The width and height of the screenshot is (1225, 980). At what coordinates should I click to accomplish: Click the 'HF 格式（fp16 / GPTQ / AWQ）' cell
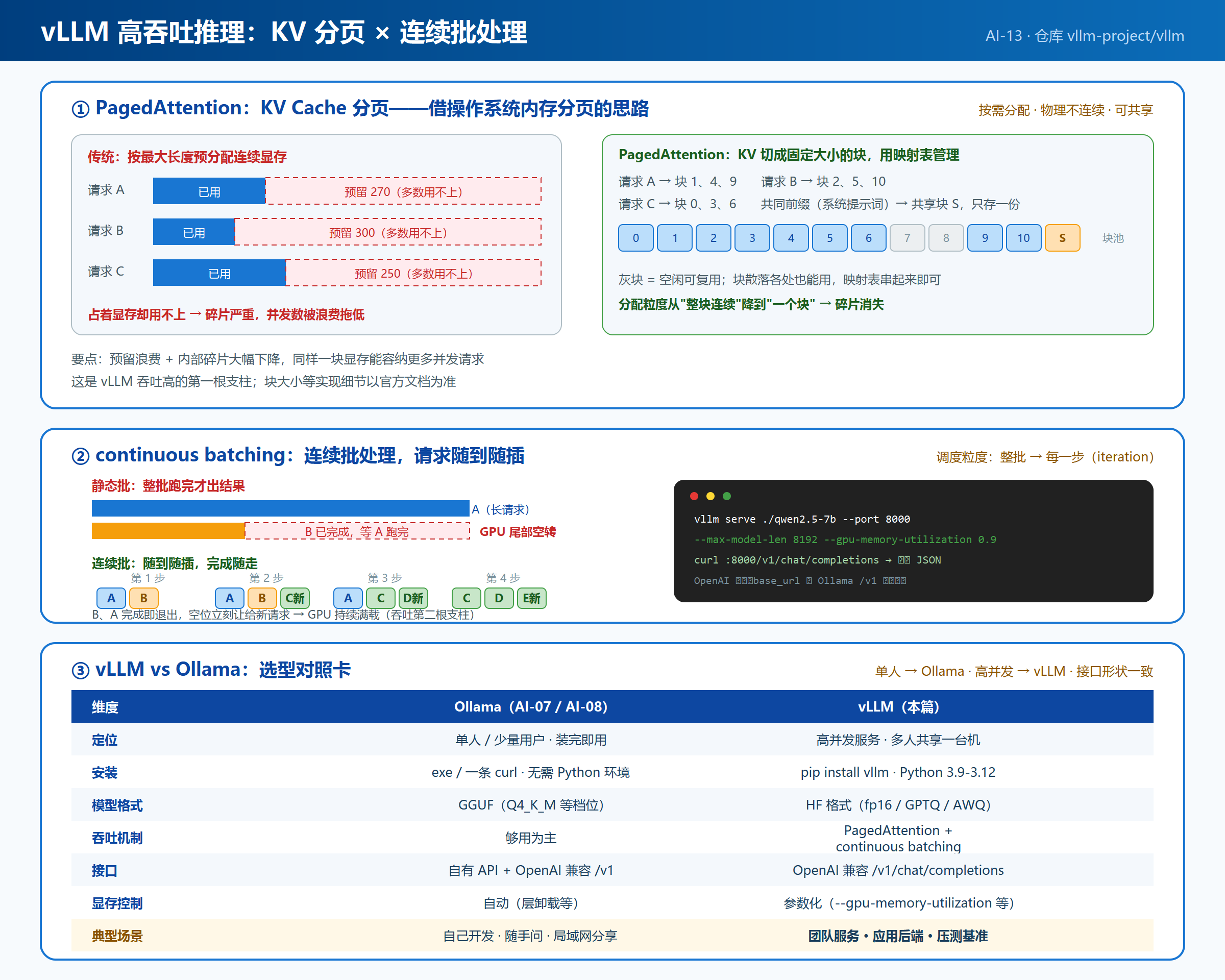tap(898, 805)
